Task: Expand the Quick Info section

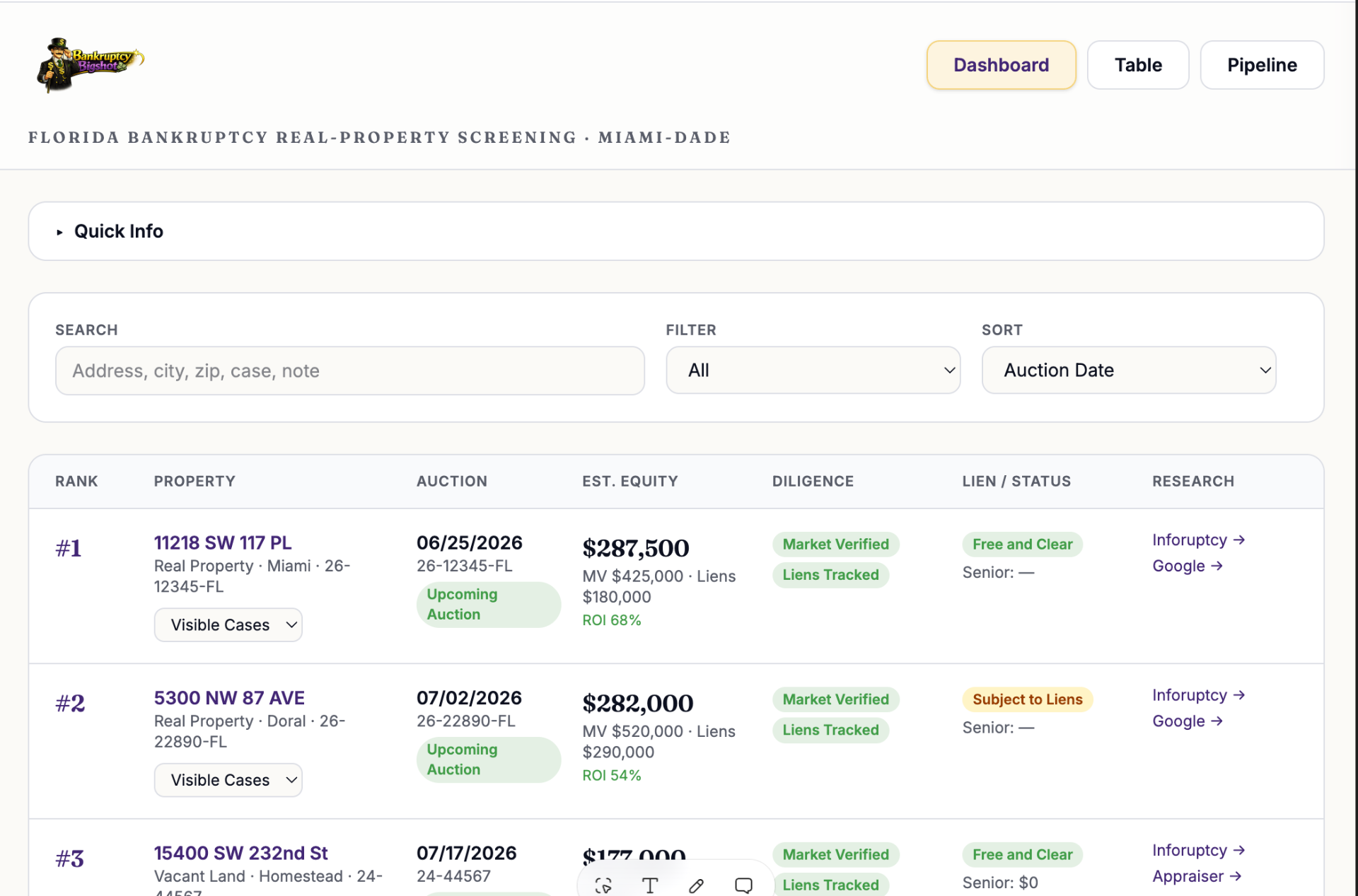Action: 675,231
